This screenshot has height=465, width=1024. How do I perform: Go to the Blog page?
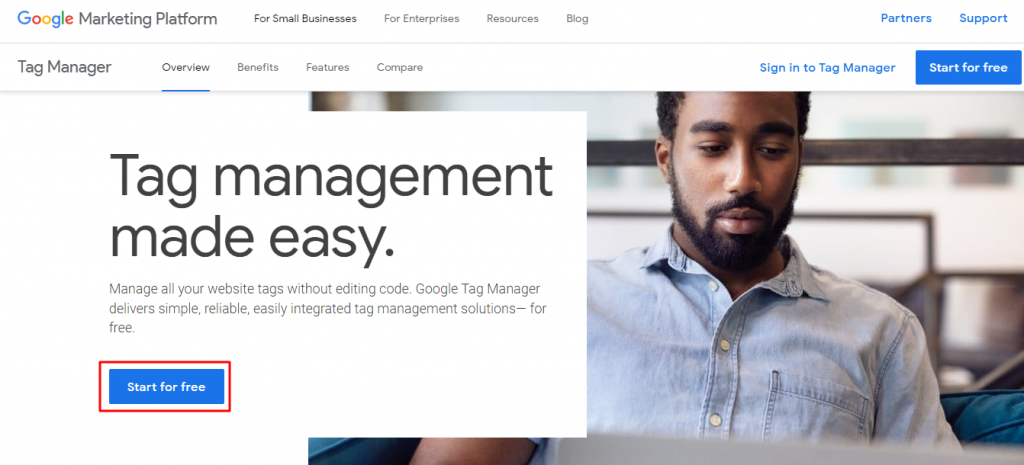pos(577,19)
